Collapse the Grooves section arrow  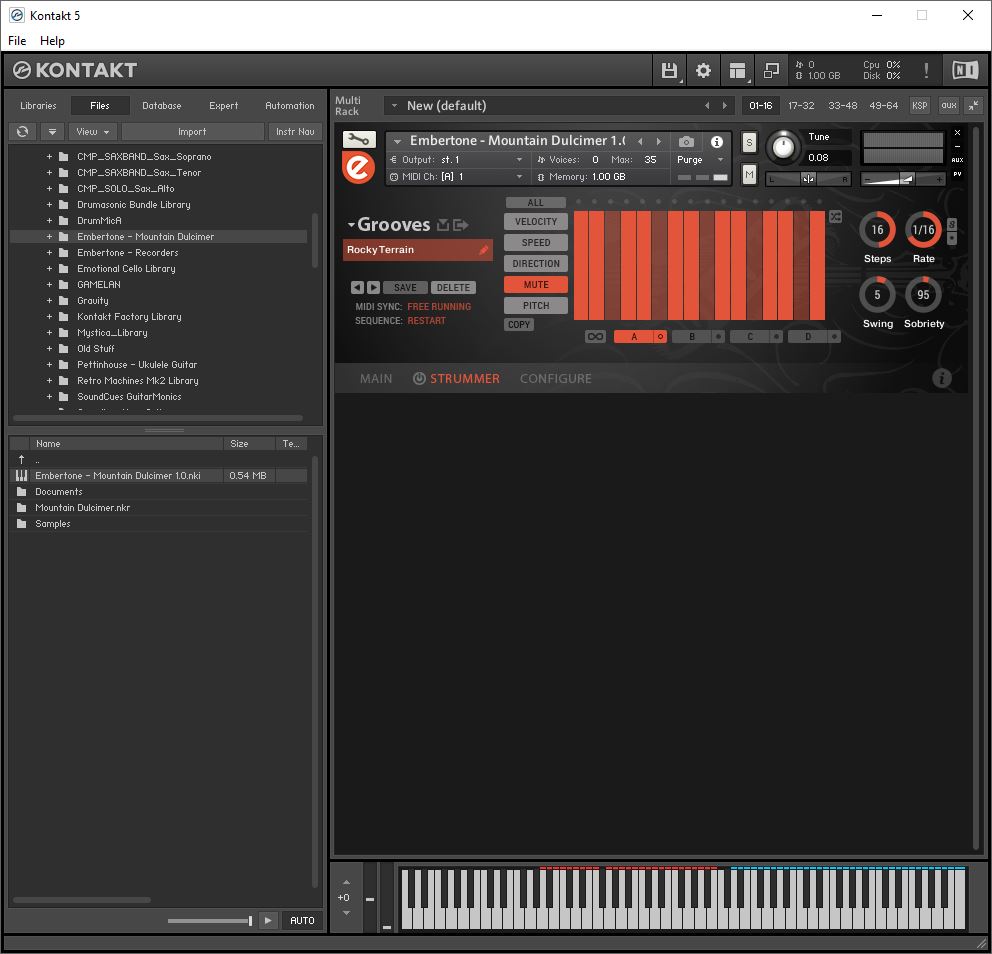tap(350, 225)
